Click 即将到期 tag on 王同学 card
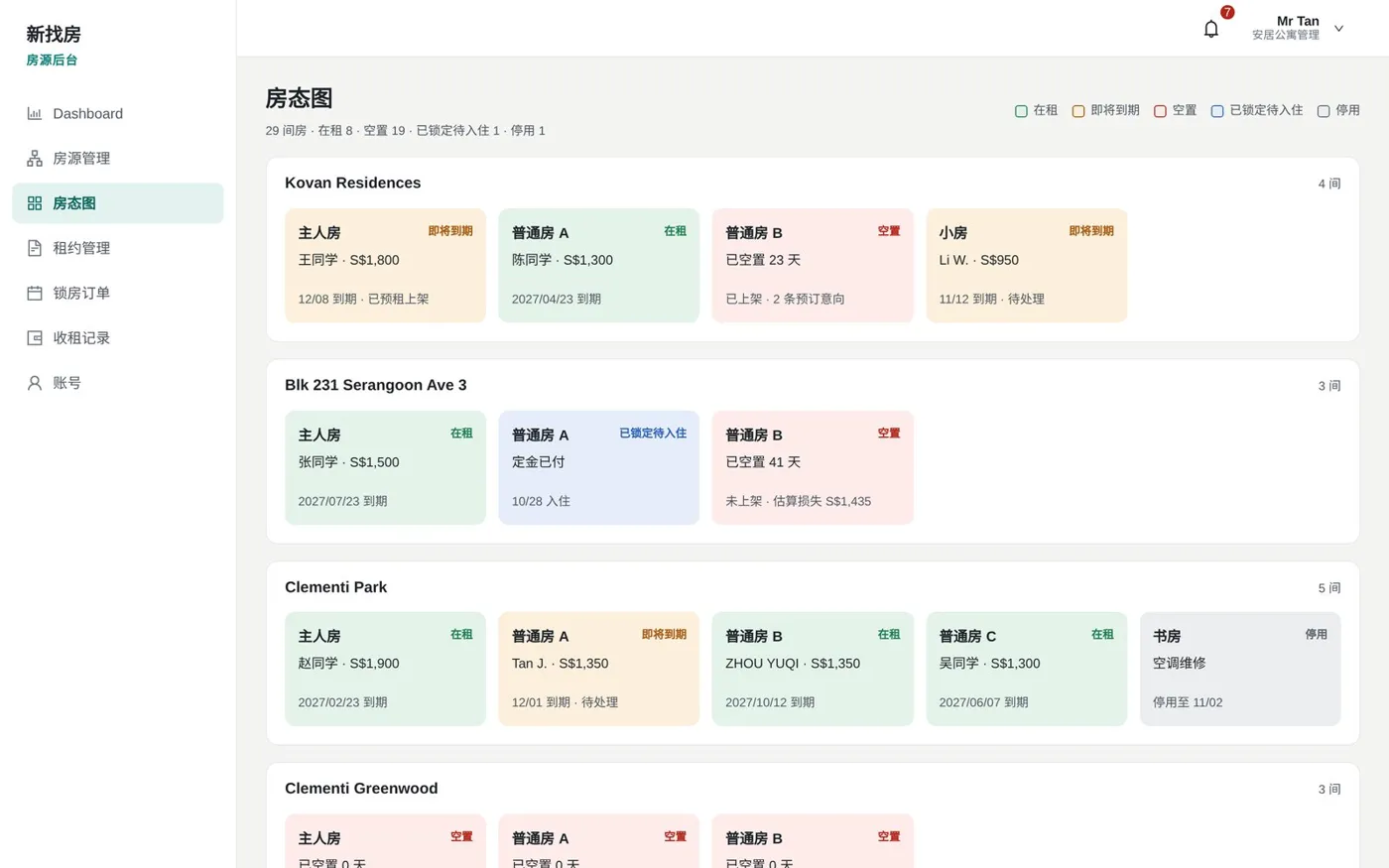 coord(450,231)
